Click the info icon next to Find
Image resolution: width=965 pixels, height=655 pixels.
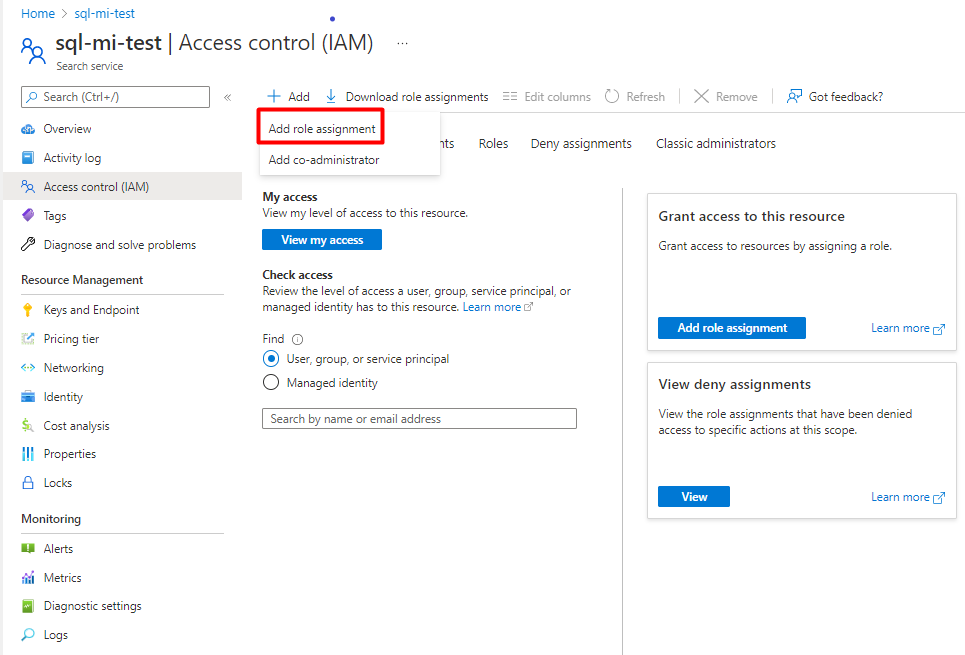[297, 339]
